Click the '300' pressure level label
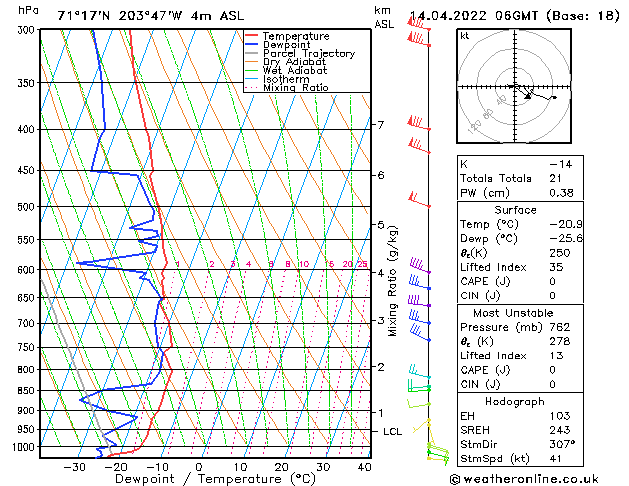 [28, 30]
